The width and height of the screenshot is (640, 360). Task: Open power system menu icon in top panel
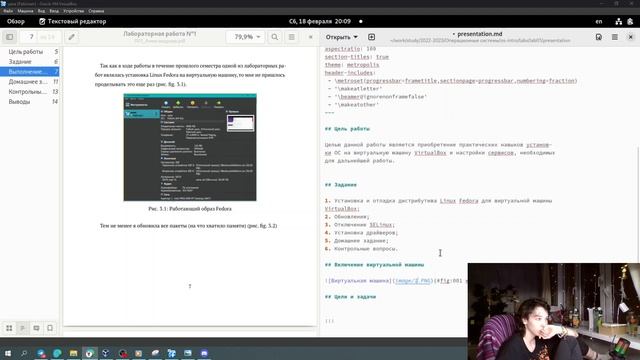630,21
